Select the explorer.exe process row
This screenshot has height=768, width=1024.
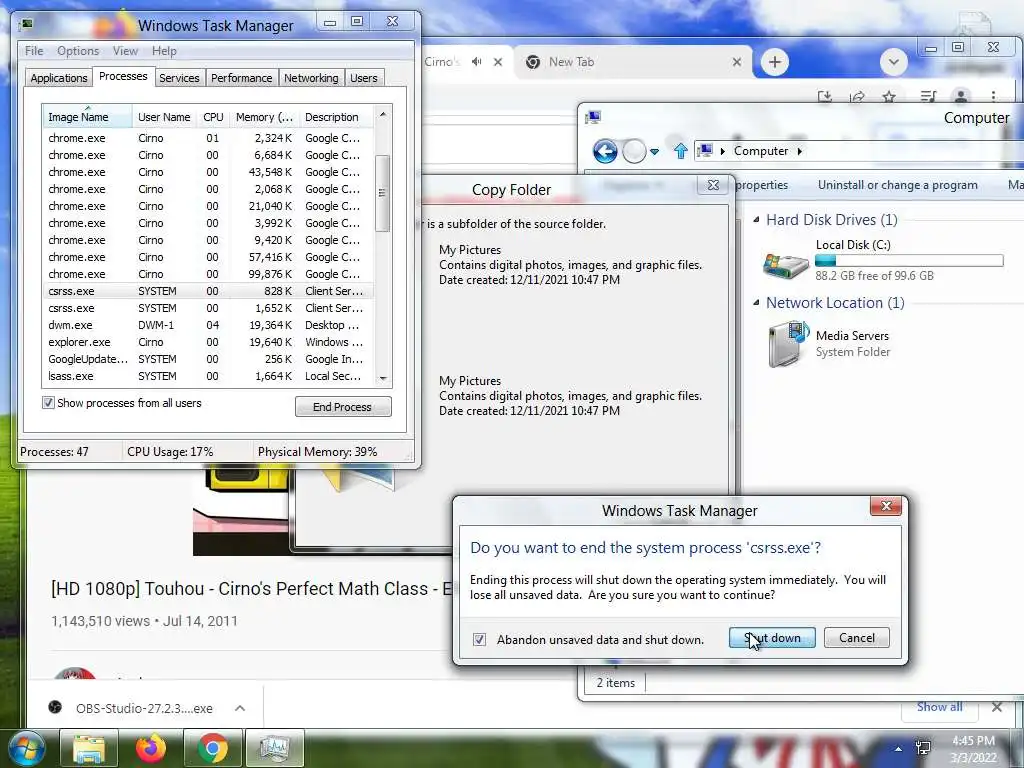208,342
